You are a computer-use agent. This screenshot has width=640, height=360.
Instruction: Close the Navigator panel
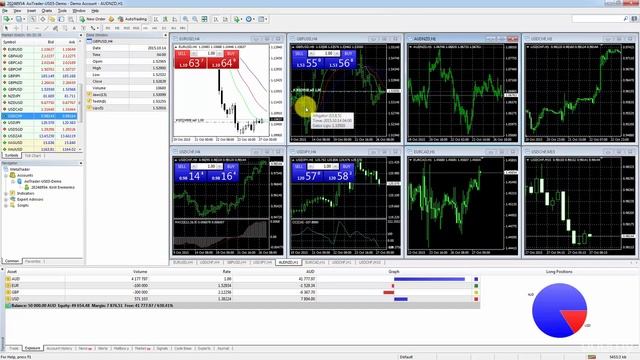pos(81,163)
